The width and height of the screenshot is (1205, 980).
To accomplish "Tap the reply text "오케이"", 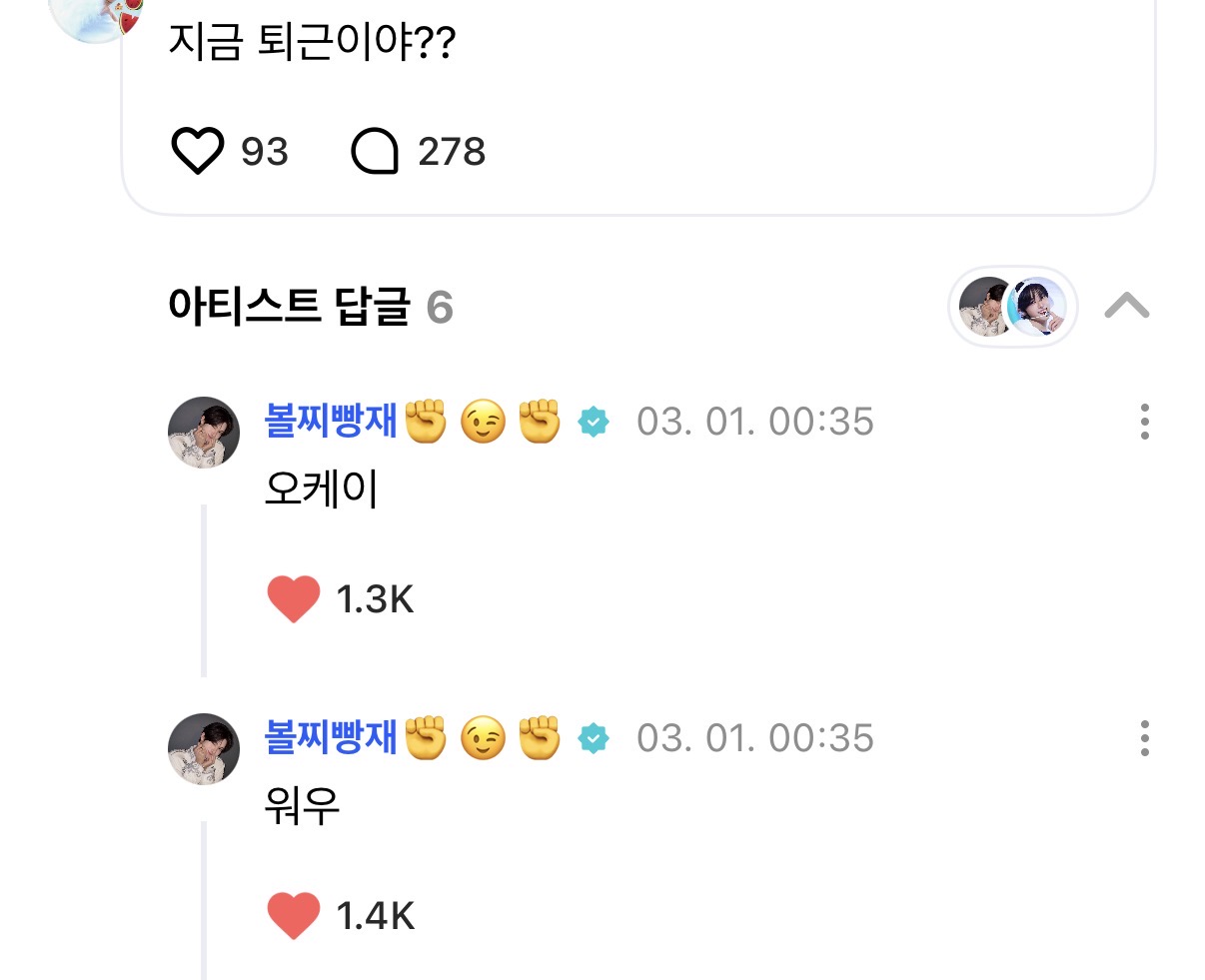I will [322, 490].
